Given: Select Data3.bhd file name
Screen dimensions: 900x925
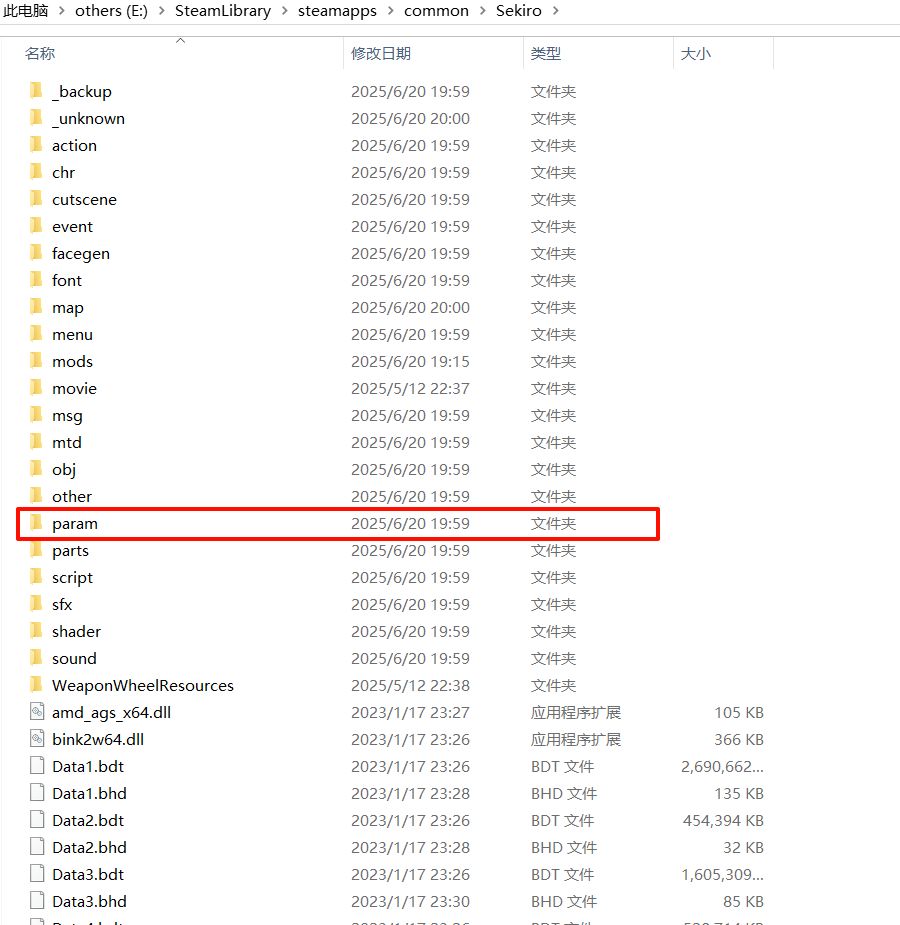Looking at the screenshot, I should point(89,901).
